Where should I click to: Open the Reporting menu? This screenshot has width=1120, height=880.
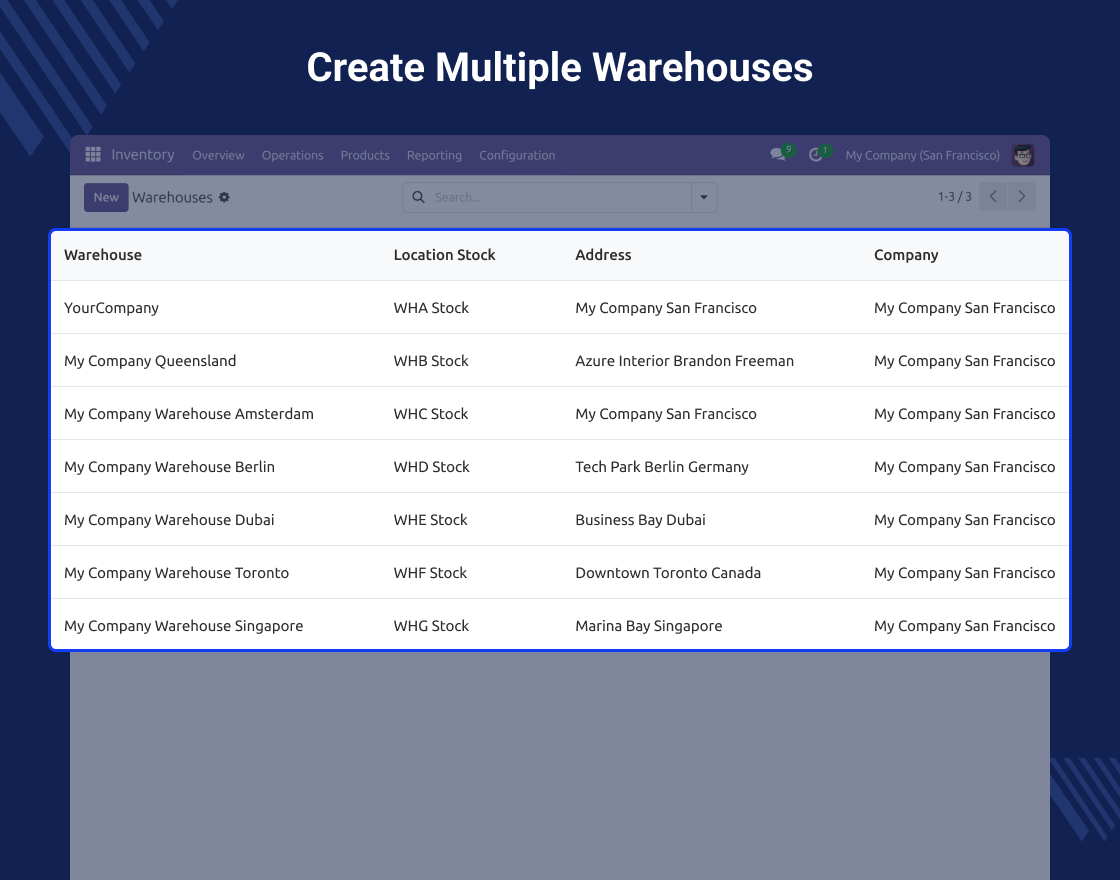(x=434, y=155)
